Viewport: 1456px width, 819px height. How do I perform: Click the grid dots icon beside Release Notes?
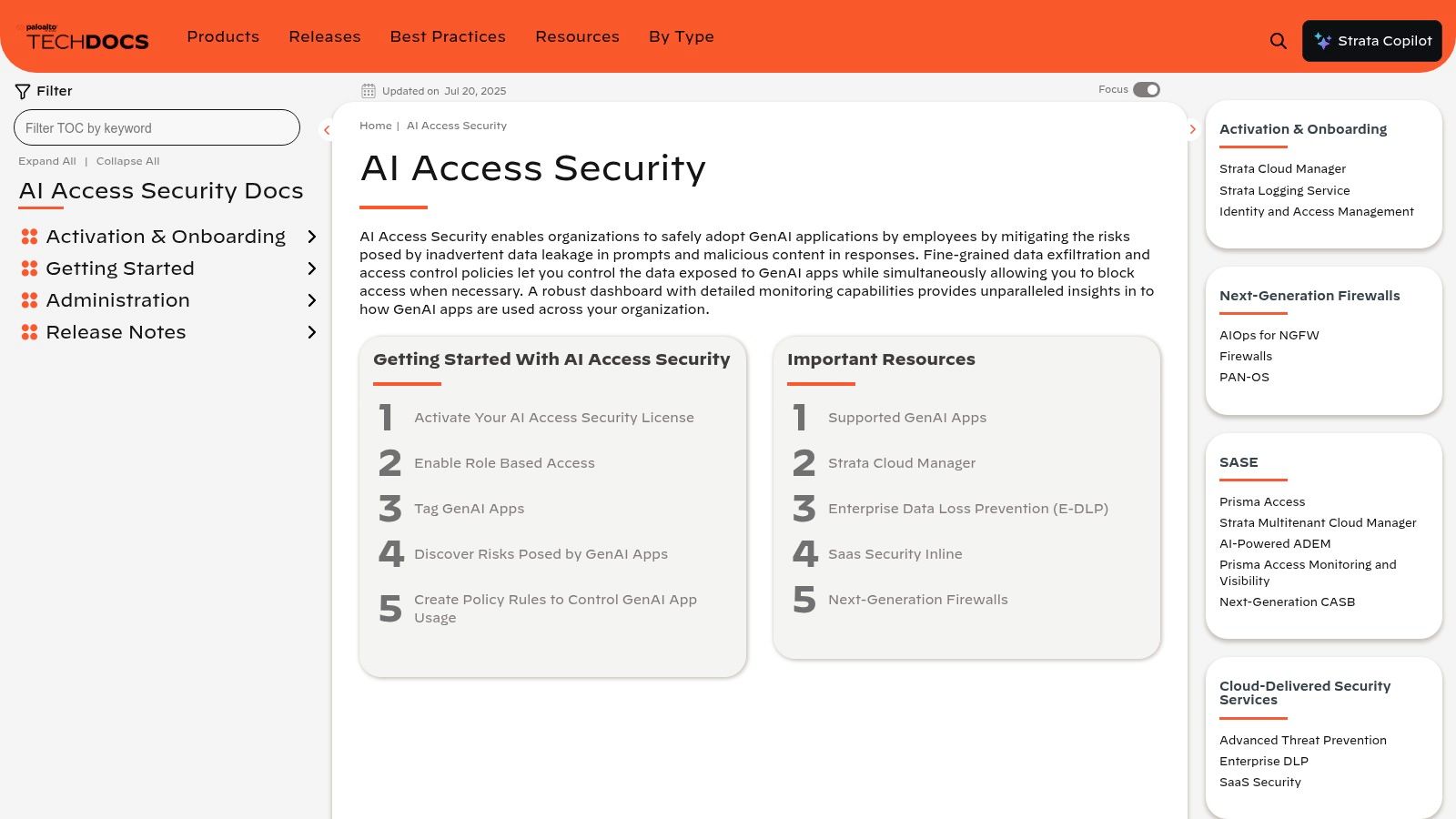[31, 331]
